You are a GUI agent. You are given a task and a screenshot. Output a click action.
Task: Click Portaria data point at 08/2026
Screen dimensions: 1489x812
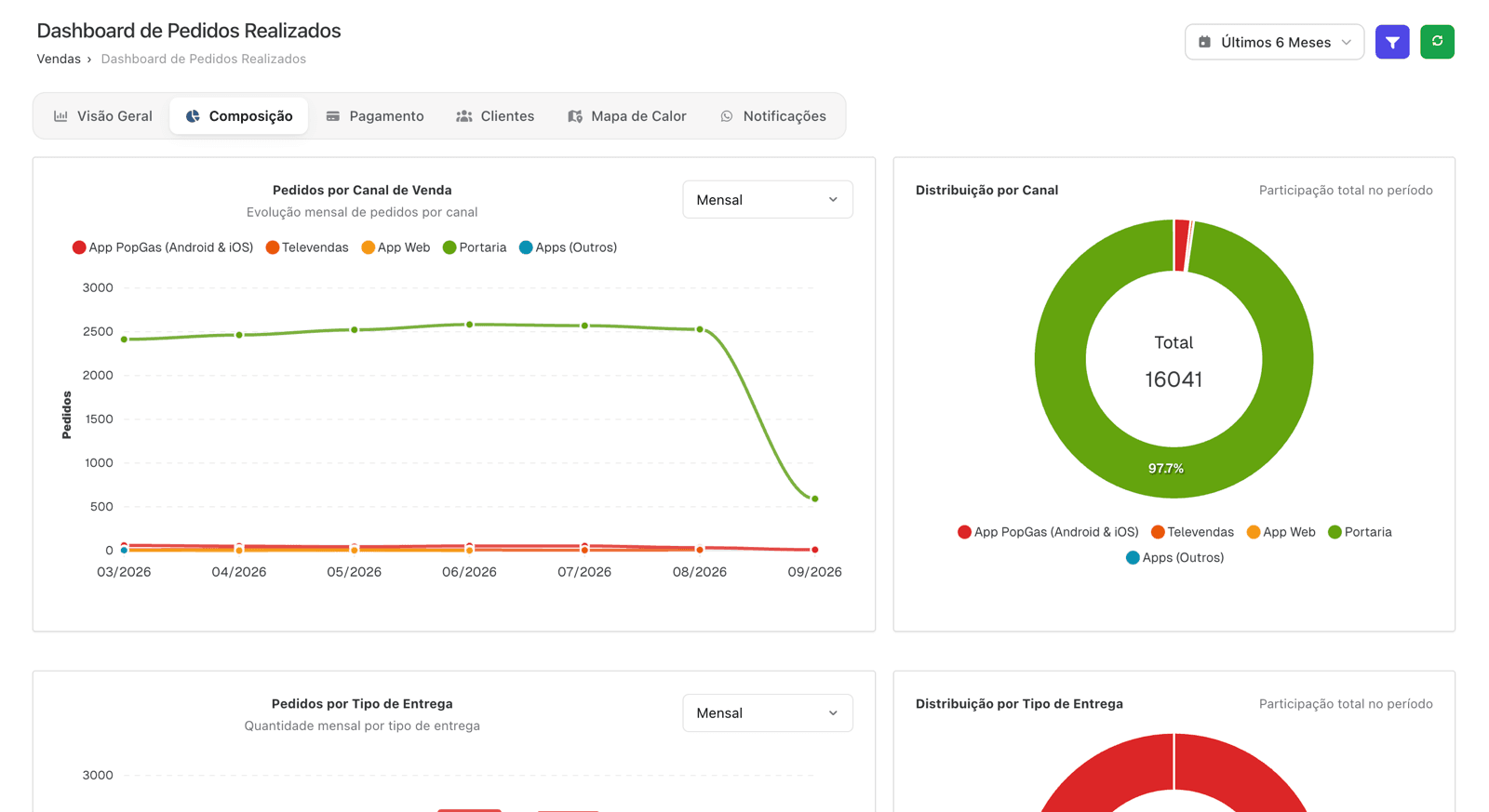(x=700, y=329)
